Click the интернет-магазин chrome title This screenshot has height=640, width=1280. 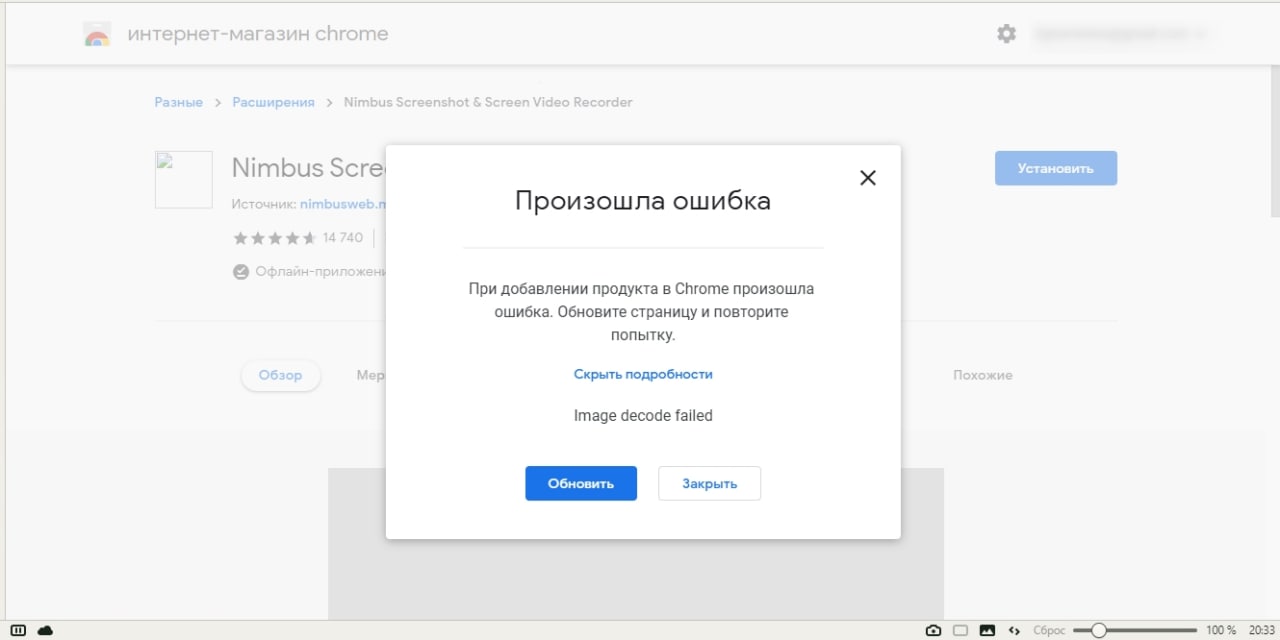[258, 34]
